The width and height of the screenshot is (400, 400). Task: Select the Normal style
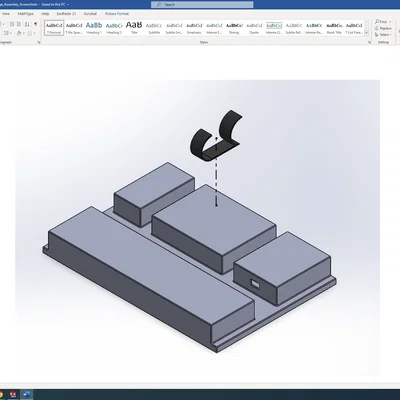click(54, 28)
